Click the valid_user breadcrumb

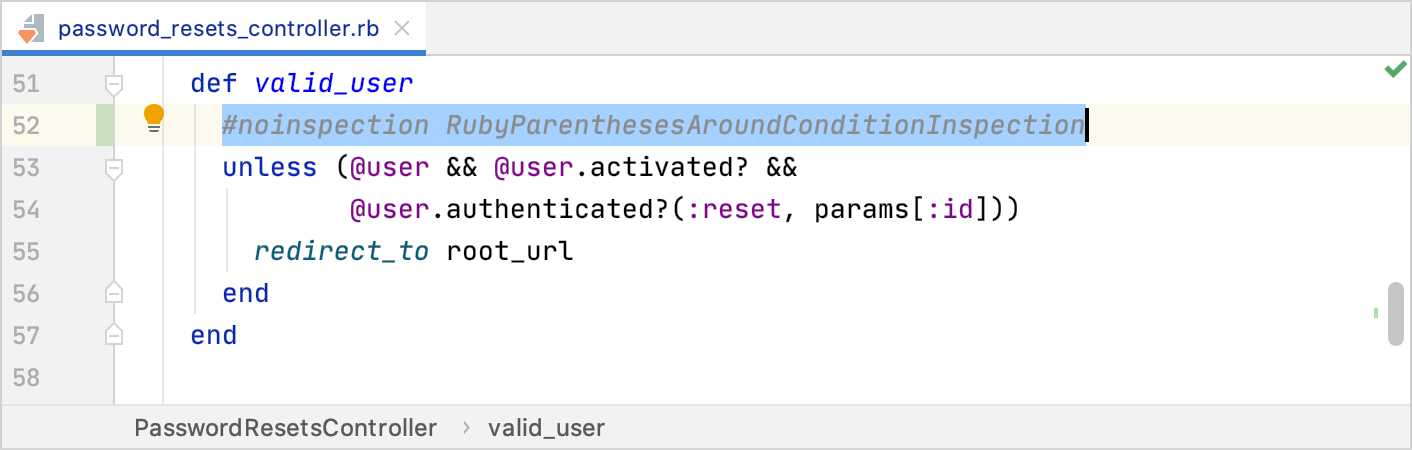click(x=546, y=428)
